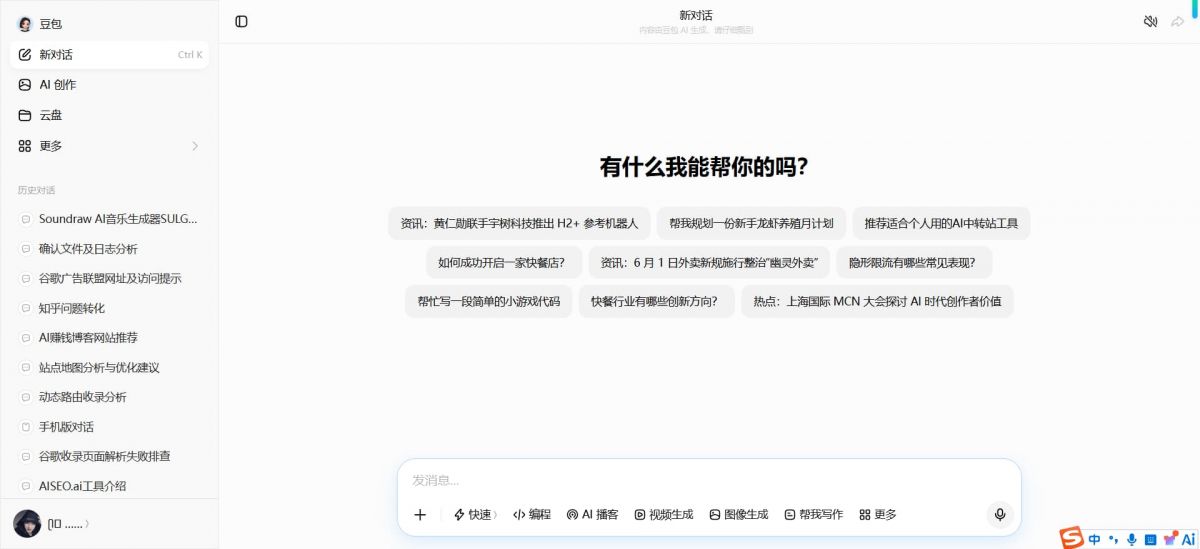This screenshot has height=549, width=1200.
Task: Open 谷歌广告联盟网址及访问提示 chat
Action: point(109,278)
